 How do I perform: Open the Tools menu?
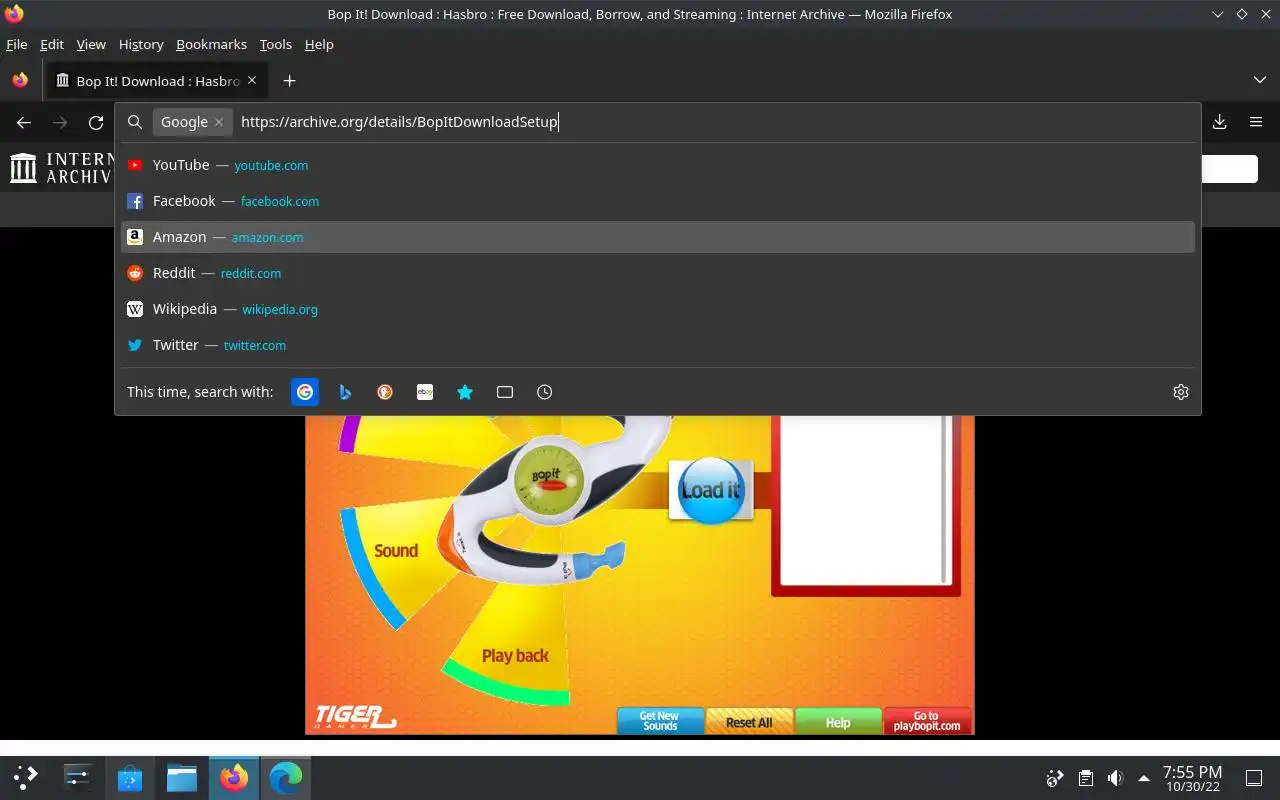(275, 44)
